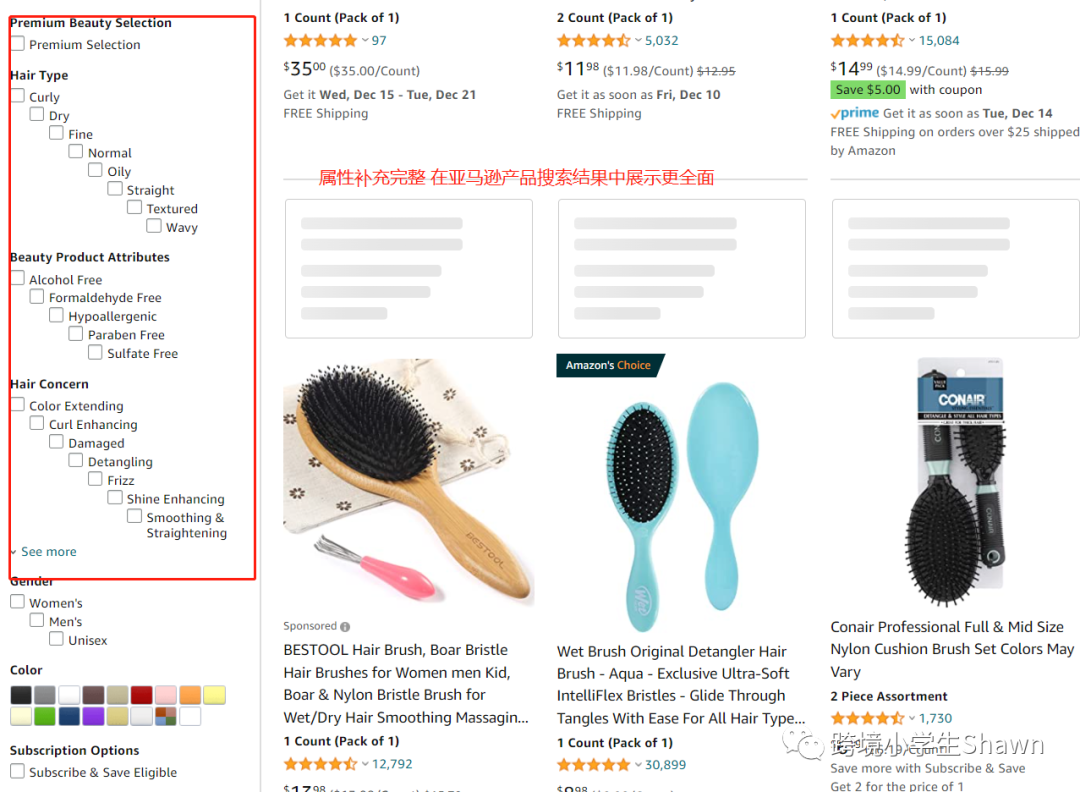The width and height of the screenshot is (1080, 792).
Task: Click five-star rating with 97 reviews
Action: pyautogui.click(x=320, y=41)
